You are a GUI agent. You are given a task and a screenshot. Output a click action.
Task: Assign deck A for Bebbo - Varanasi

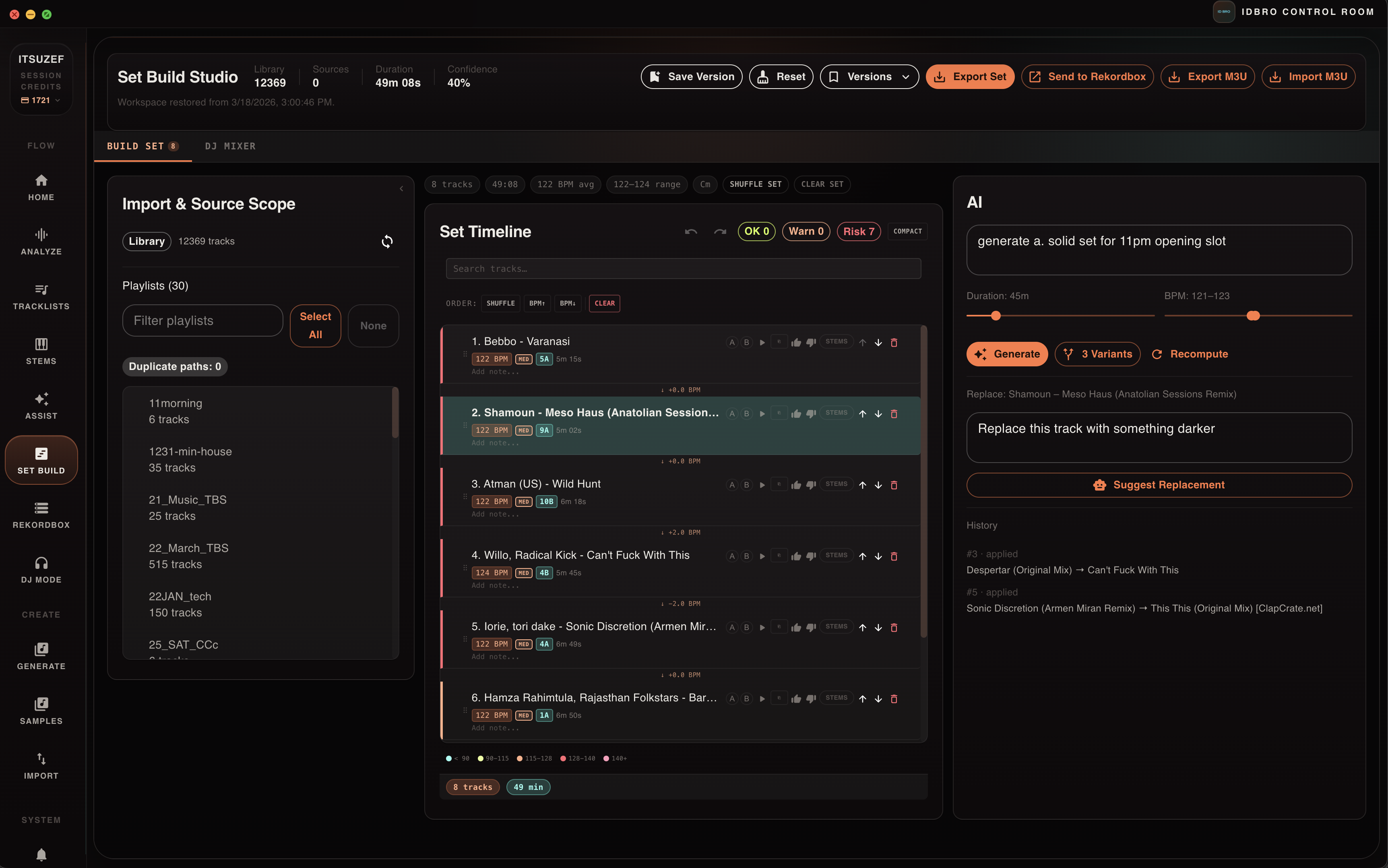tap(731, 343)
